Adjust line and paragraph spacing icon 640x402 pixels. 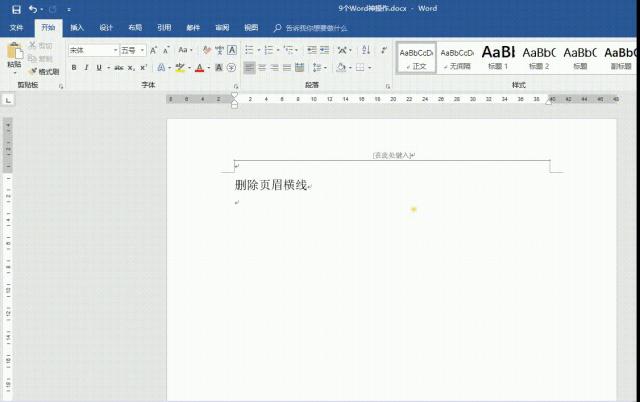317,68
